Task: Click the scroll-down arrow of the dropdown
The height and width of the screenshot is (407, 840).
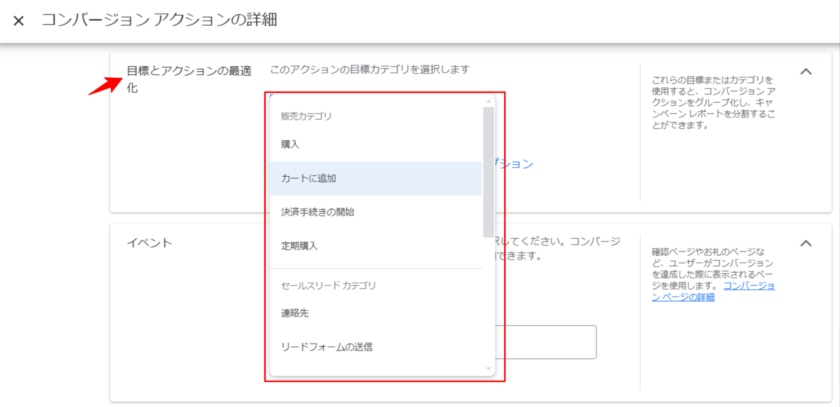Action: coord(489,369)
